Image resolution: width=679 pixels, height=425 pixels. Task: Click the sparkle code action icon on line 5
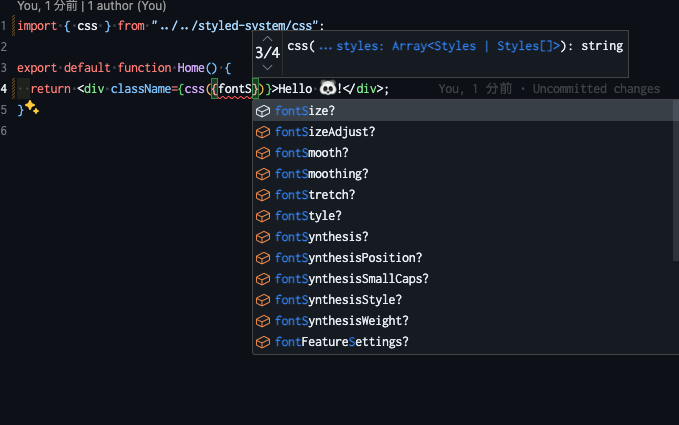32,107
